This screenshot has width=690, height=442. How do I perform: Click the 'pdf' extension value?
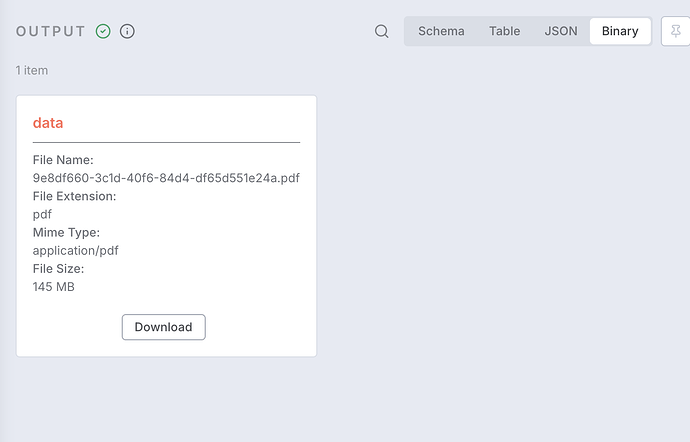click(x=42, y=214)
